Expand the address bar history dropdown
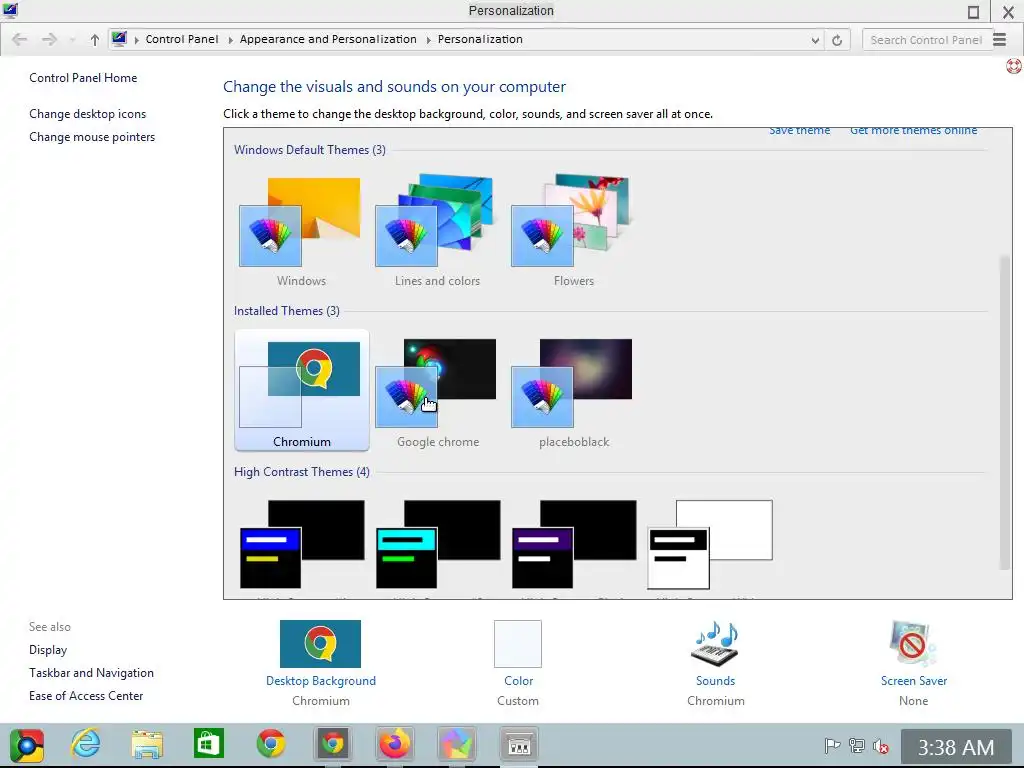The width and height of the screenshot is (1024, 768). click(x=815, y=40)
